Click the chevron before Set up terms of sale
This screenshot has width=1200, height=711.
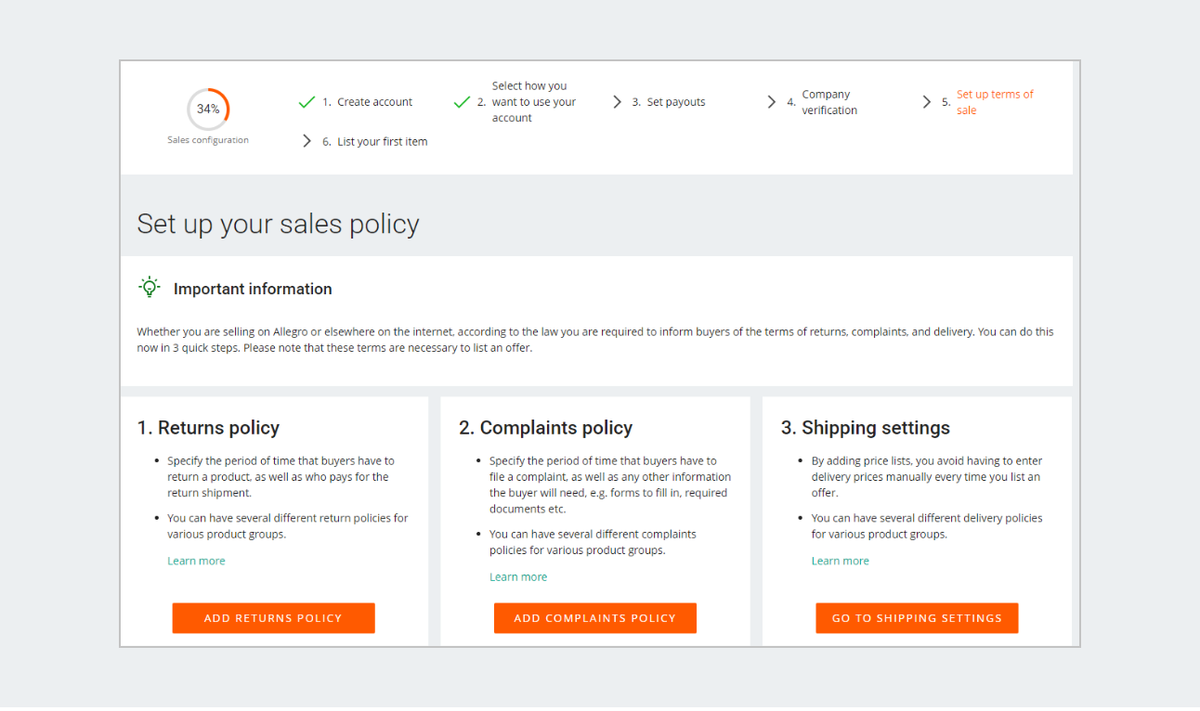(x=926, y=102)
